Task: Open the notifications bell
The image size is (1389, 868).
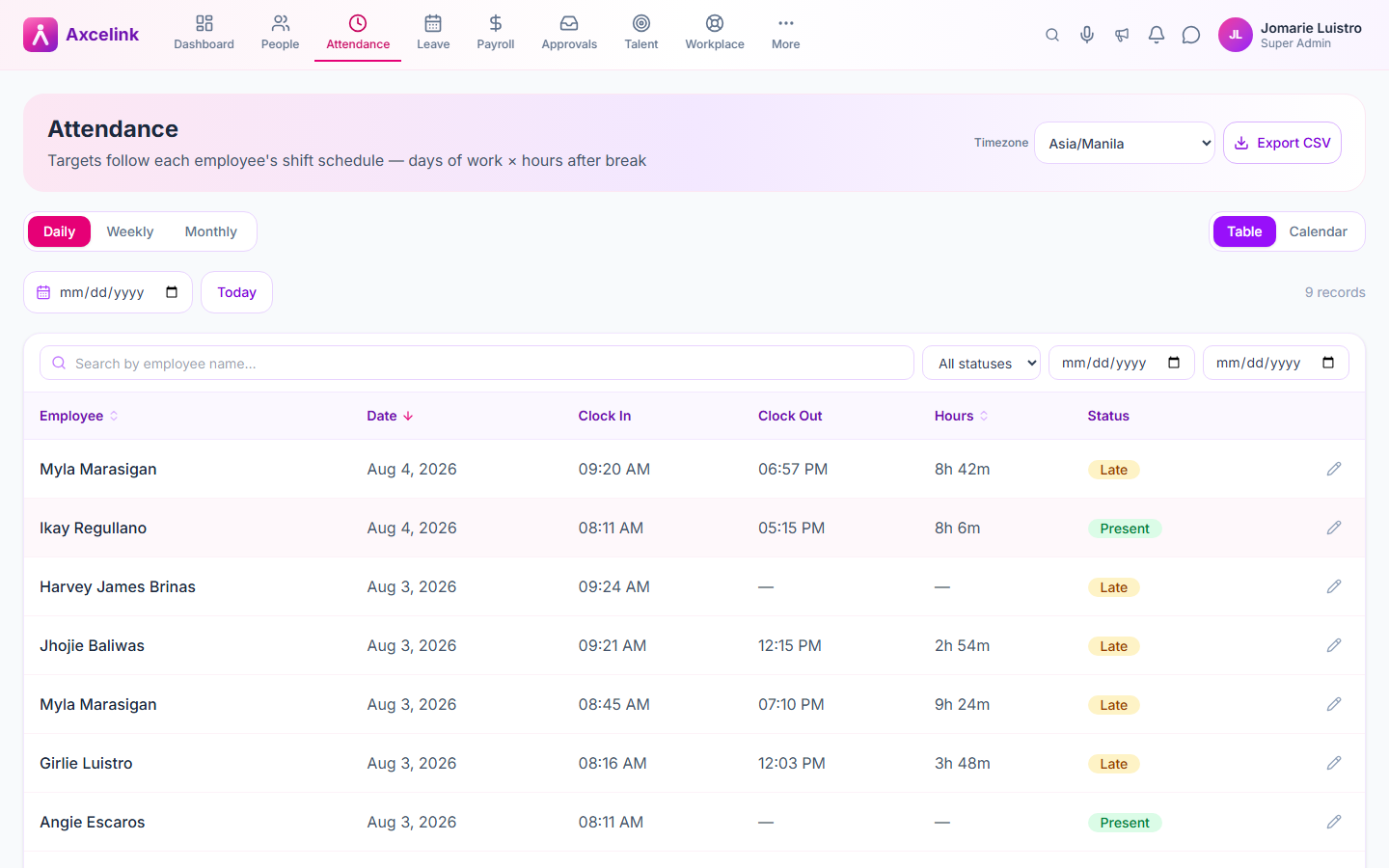Action: coord(1157,35)
